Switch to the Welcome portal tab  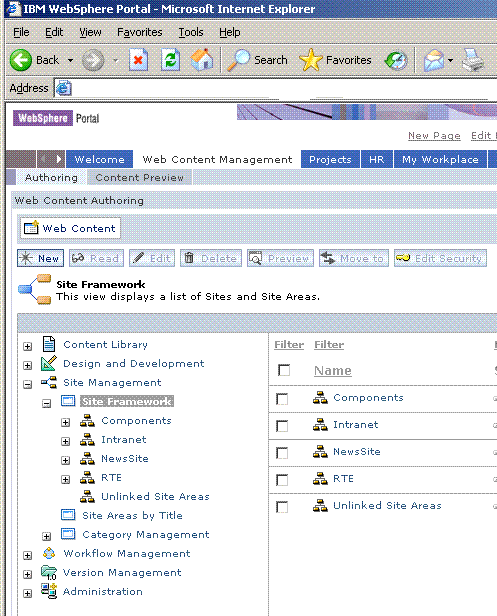point(99,159)
